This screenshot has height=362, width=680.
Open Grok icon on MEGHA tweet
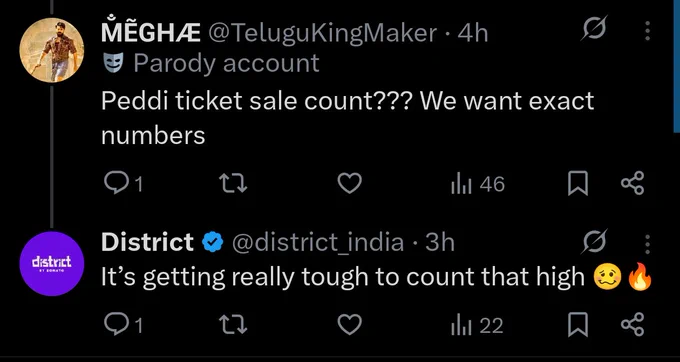(594, 29)
